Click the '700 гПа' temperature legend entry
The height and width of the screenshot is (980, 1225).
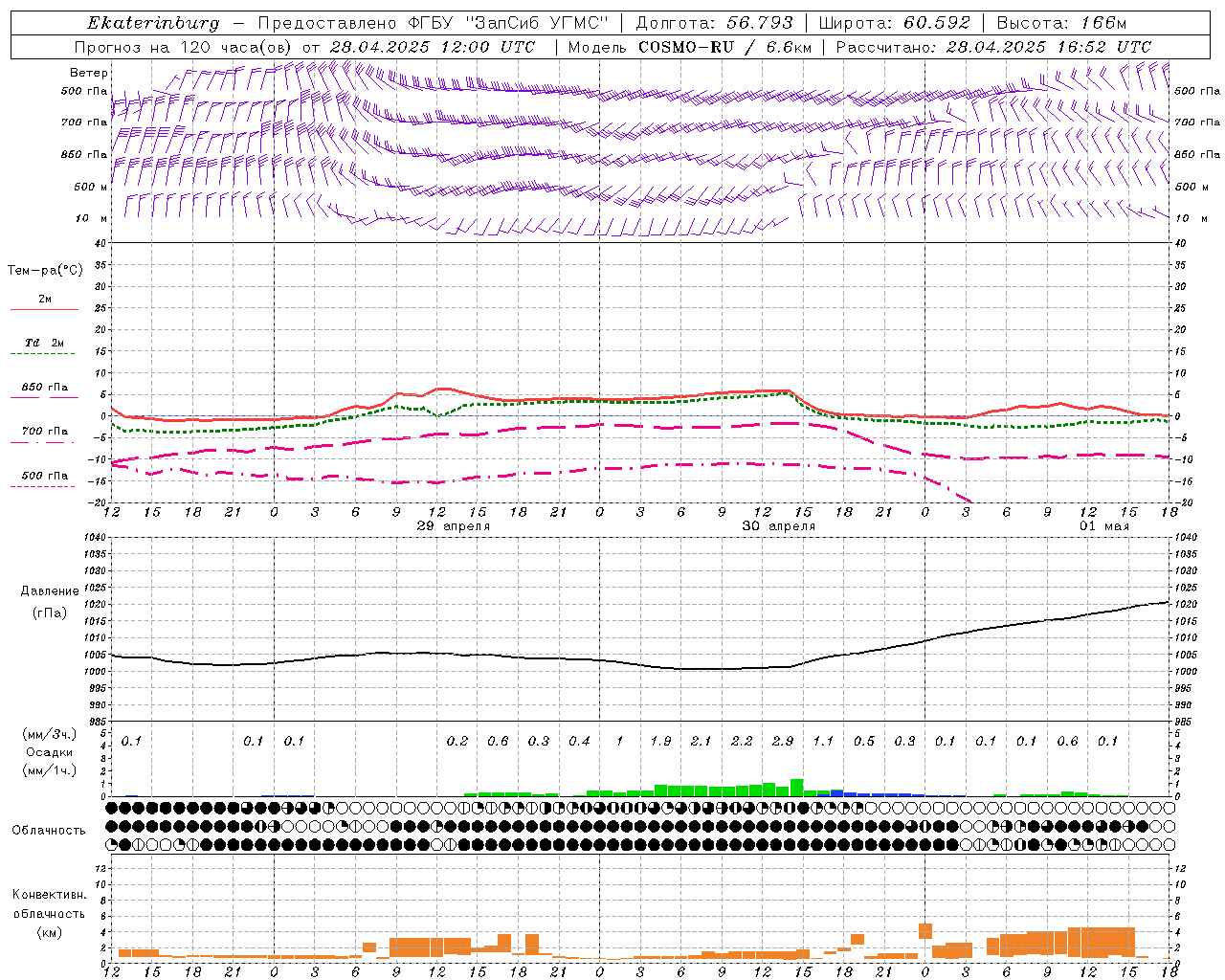tap(45, 431)
